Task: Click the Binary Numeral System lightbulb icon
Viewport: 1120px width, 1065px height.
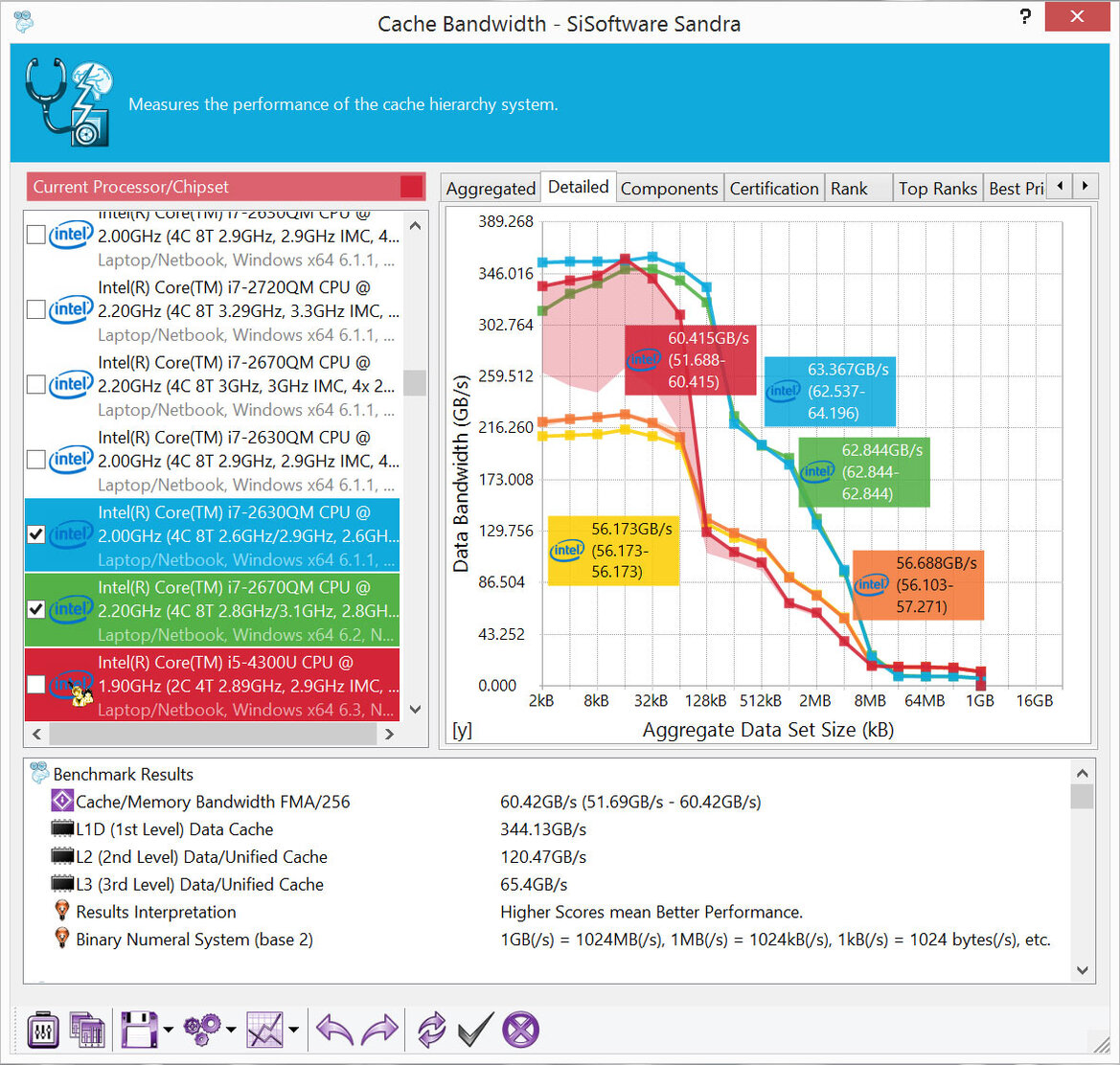Action: (x=62, y=938)
